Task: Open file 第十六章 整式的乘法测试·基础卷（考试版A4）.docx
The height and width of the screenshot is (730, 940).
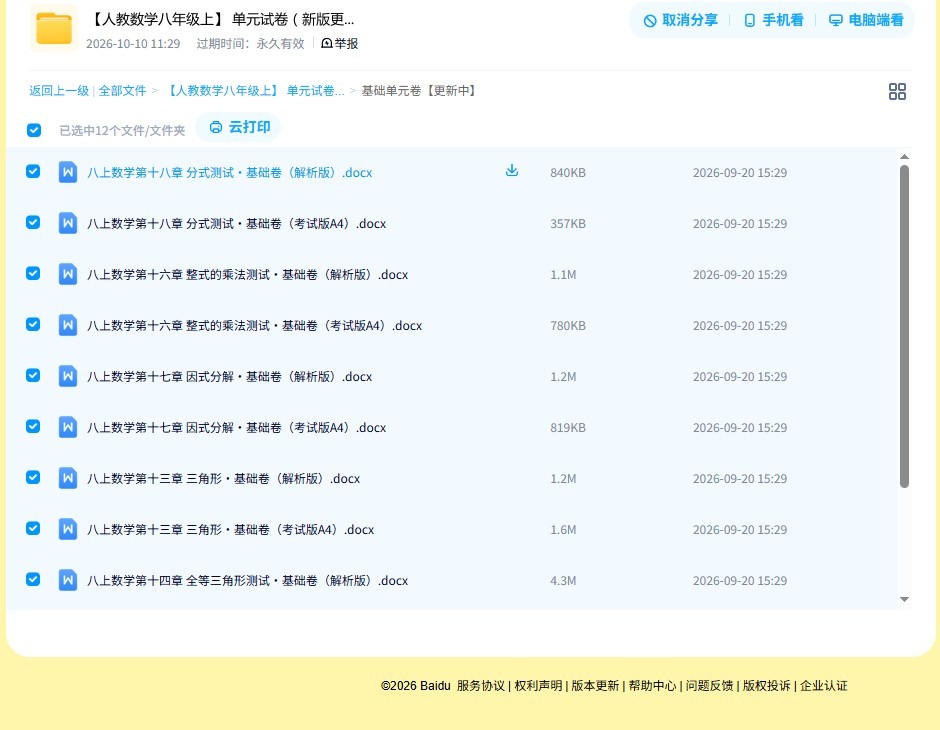Action: [x=254, y=325]
